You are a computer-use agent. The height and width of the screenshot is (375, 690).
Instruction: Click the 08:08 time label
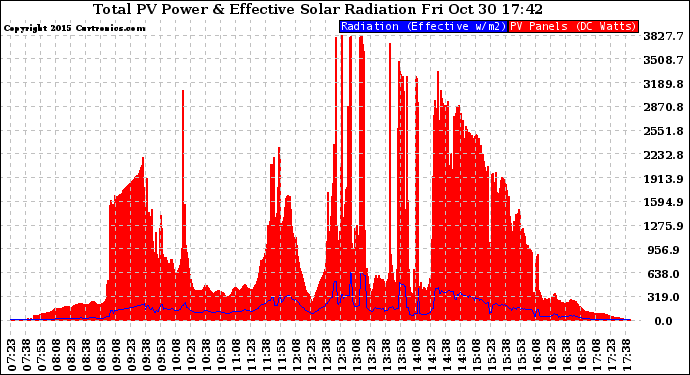click(57, 354)
